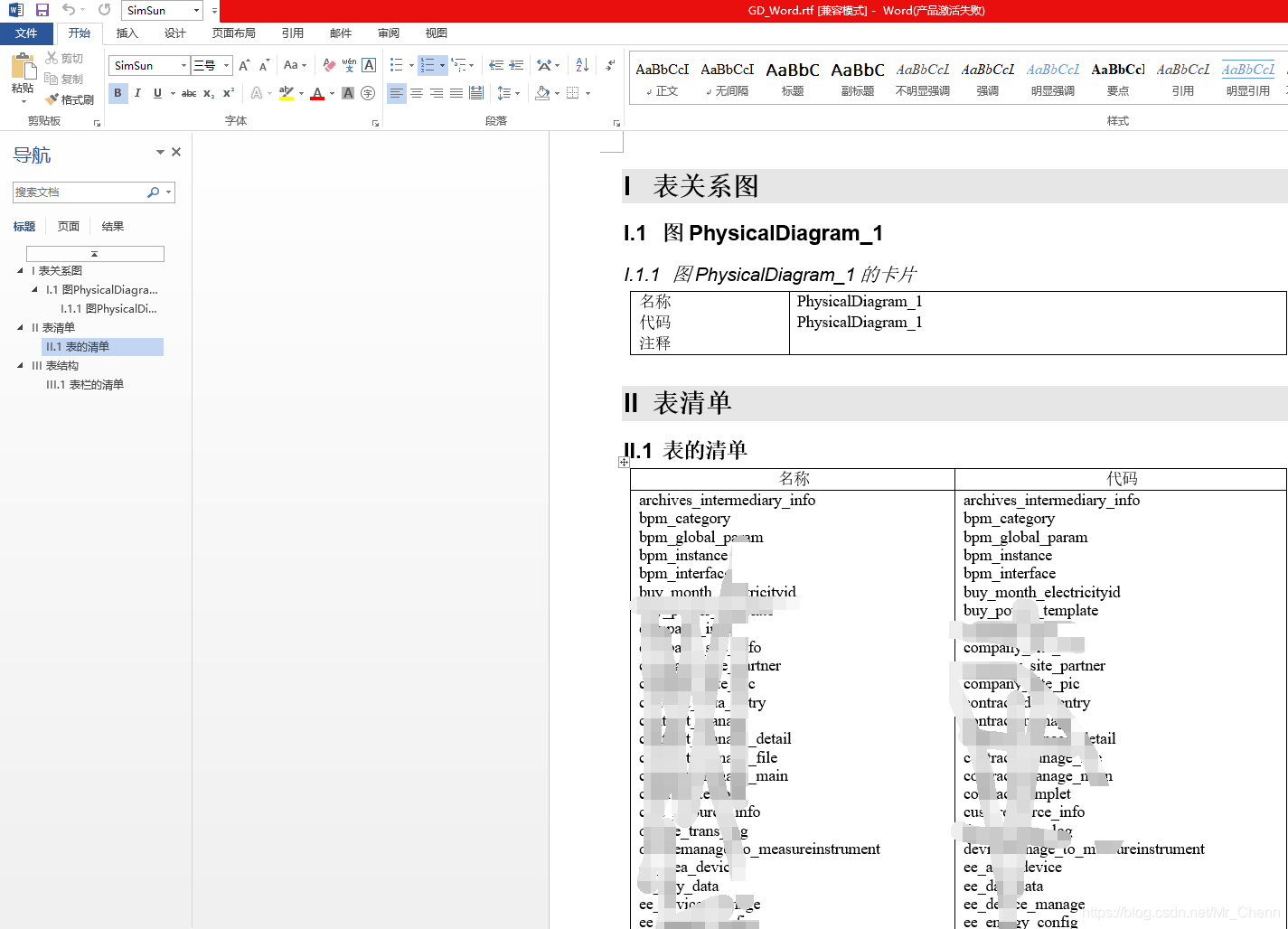This screenshot has width=1288, height=929.
Task: Select the 结果 tab in navigation pane
Action: click(x=113, y=226)
